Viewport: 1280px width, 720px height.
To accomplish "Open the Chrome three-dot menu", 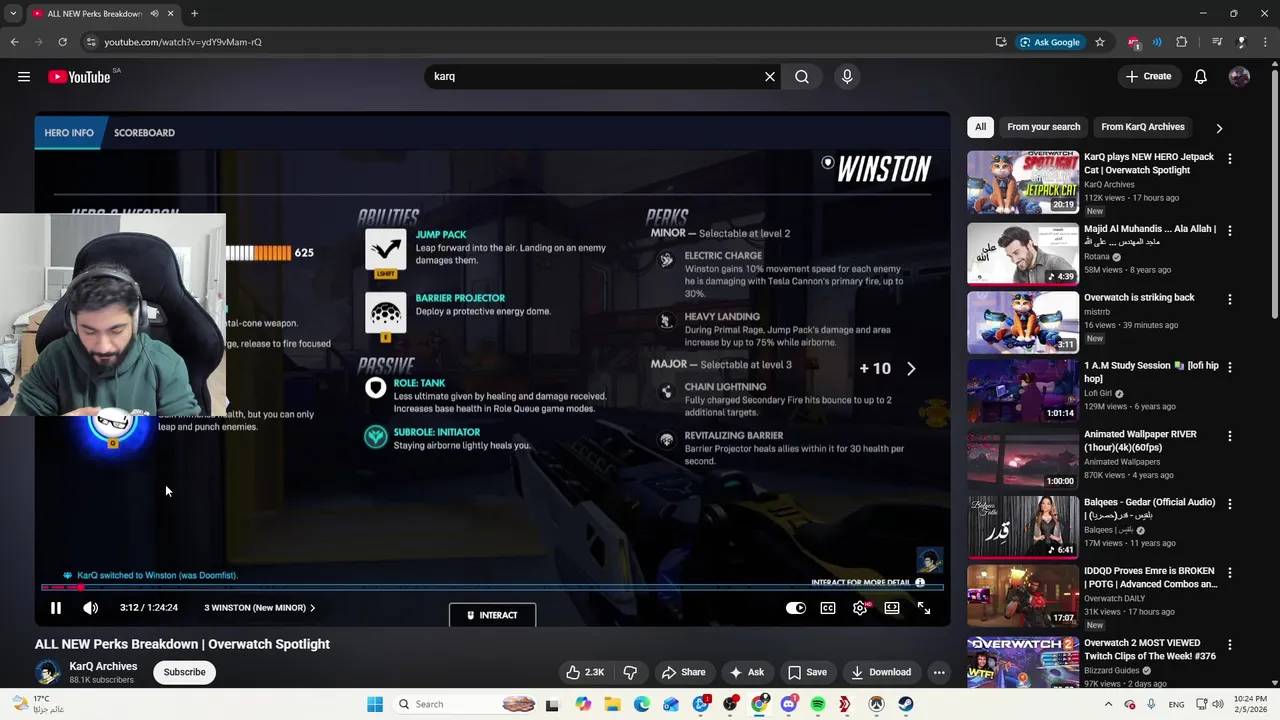I will [1266, 42].
